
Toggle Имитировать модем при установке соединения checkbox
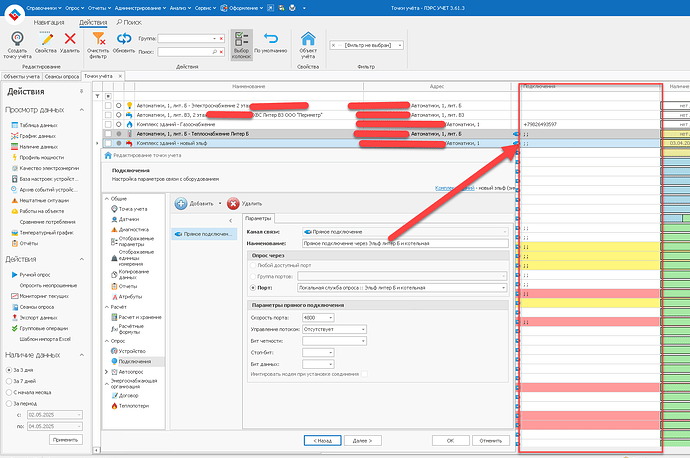point(364,374)
